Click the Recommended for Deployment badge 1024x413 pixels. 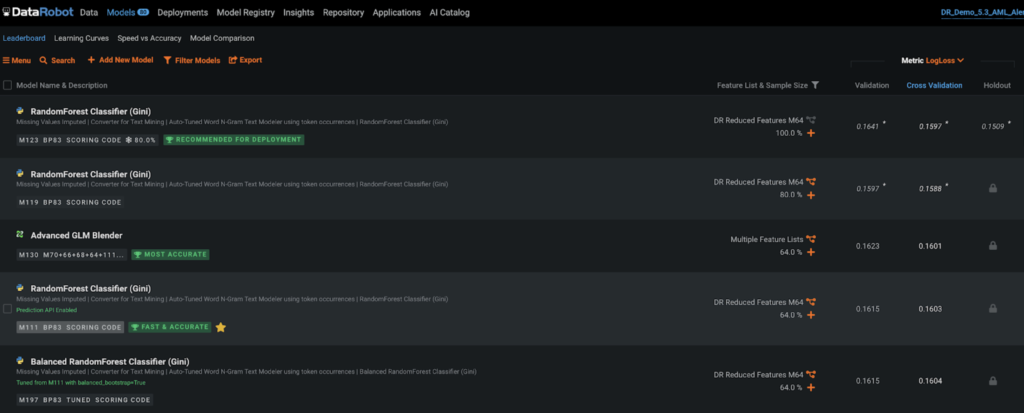pos(233,140)
